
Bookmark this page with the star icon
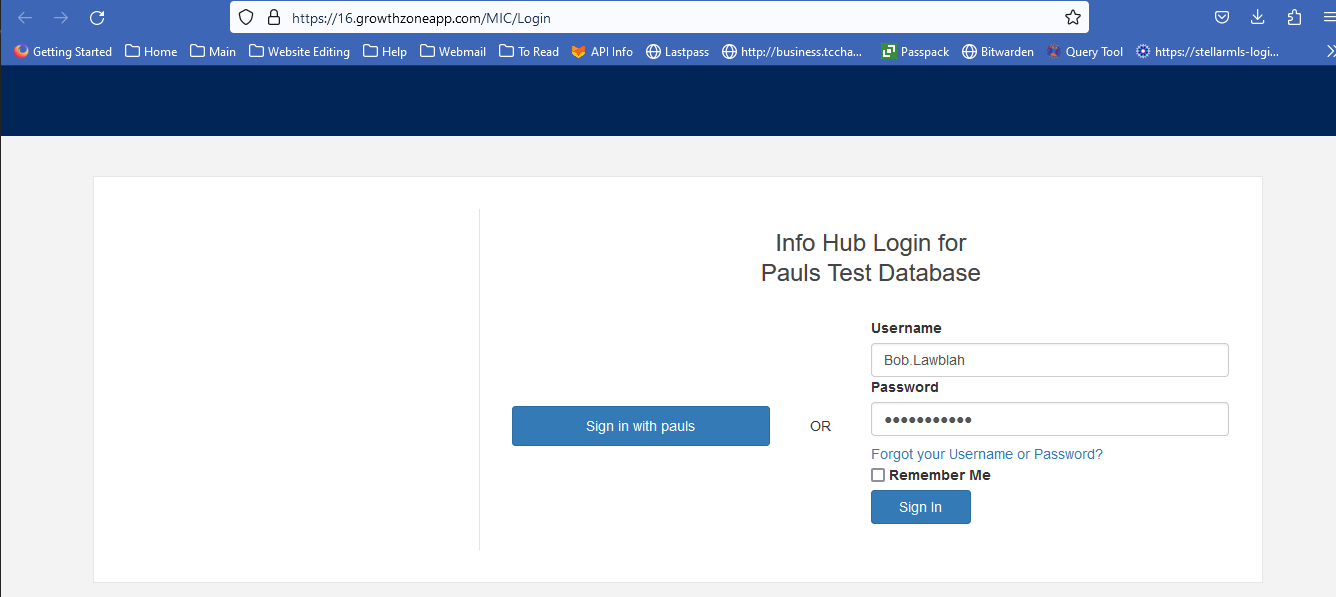point(1072,18)
